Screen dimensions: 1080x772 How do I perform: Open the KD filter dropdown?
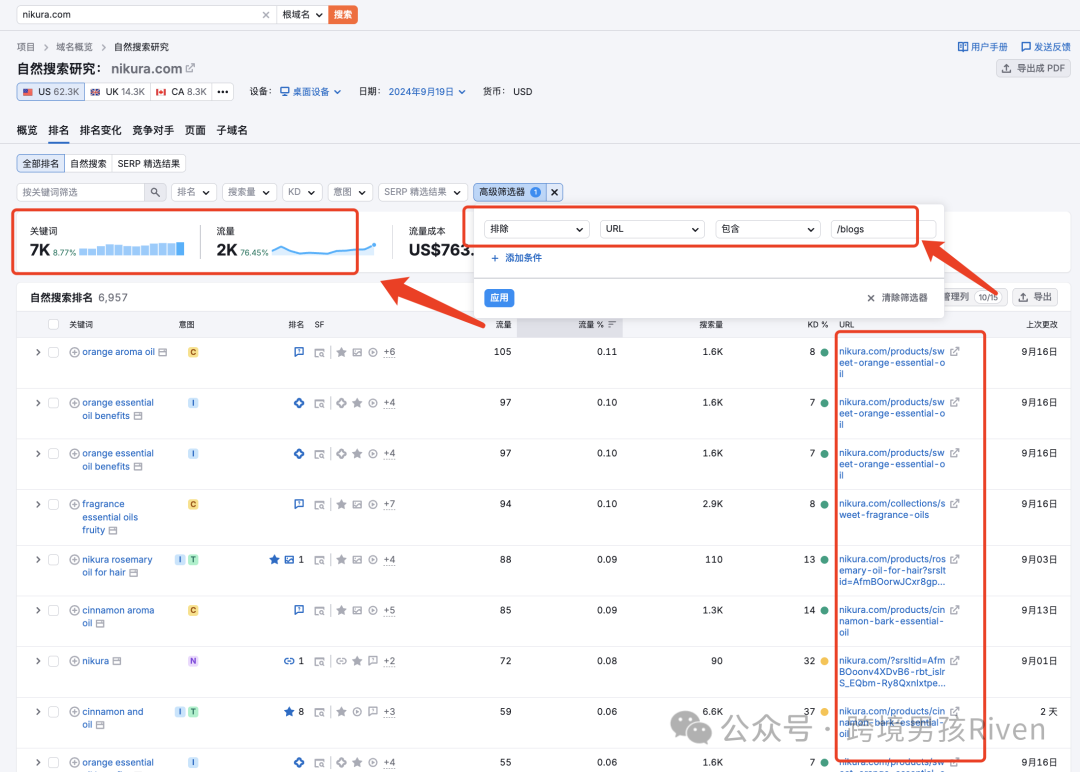click(302, 192)
